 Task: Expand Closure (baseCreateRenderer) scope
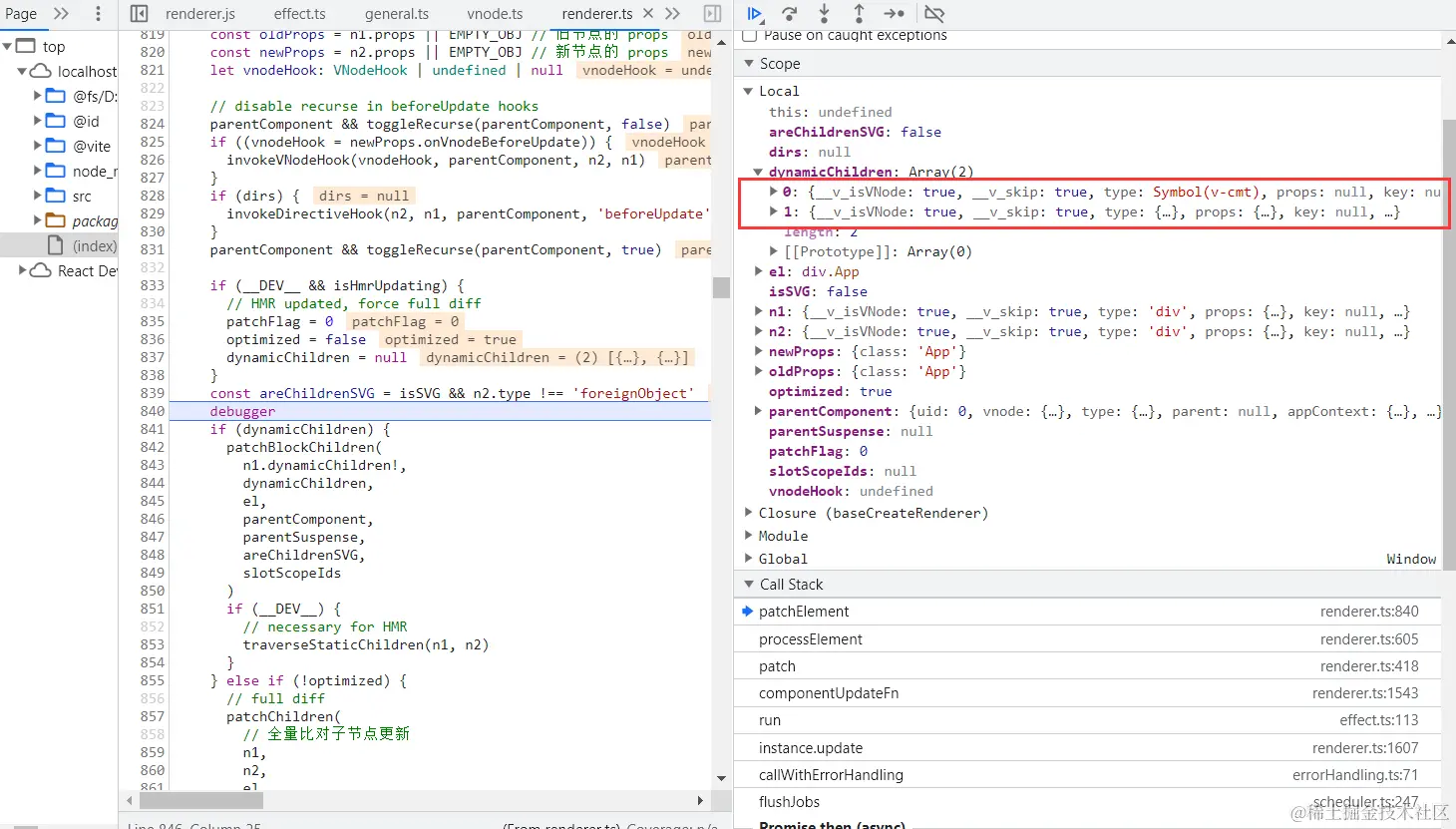pos(748,513)
